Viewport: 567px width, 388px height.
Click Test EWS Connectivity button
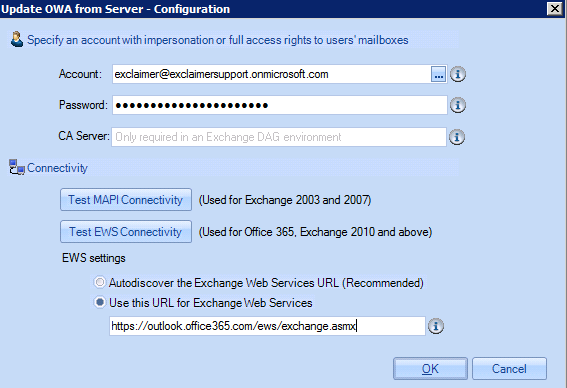coord(126,232)
